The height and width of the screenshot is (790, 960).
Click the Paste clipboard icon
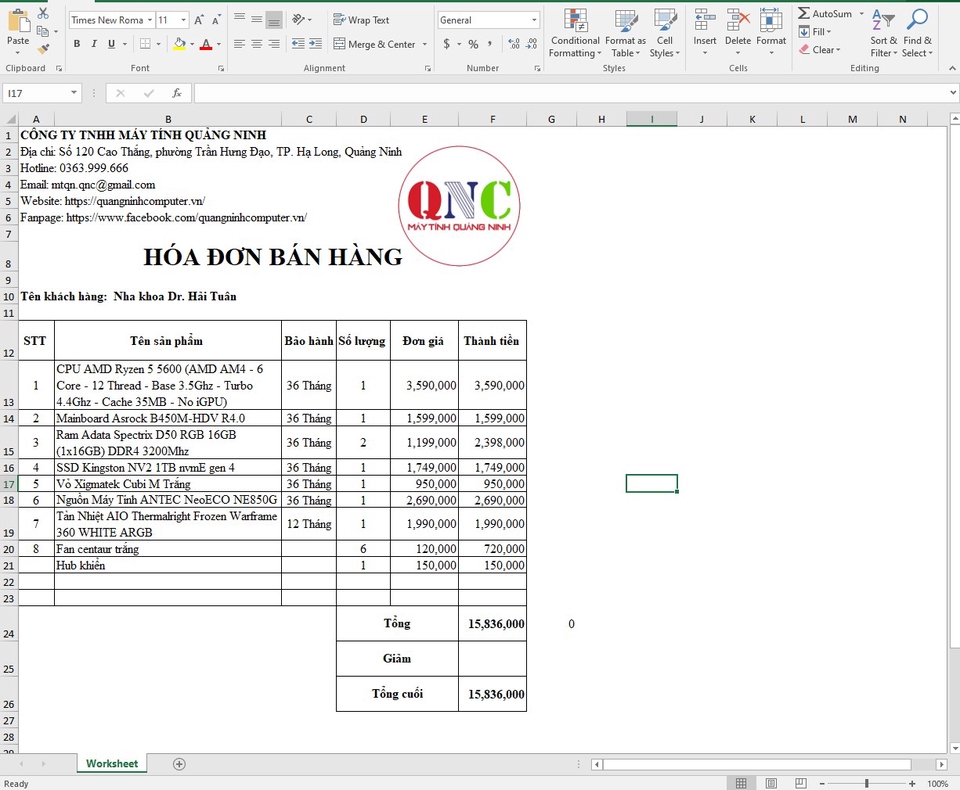tap(18, 21)
